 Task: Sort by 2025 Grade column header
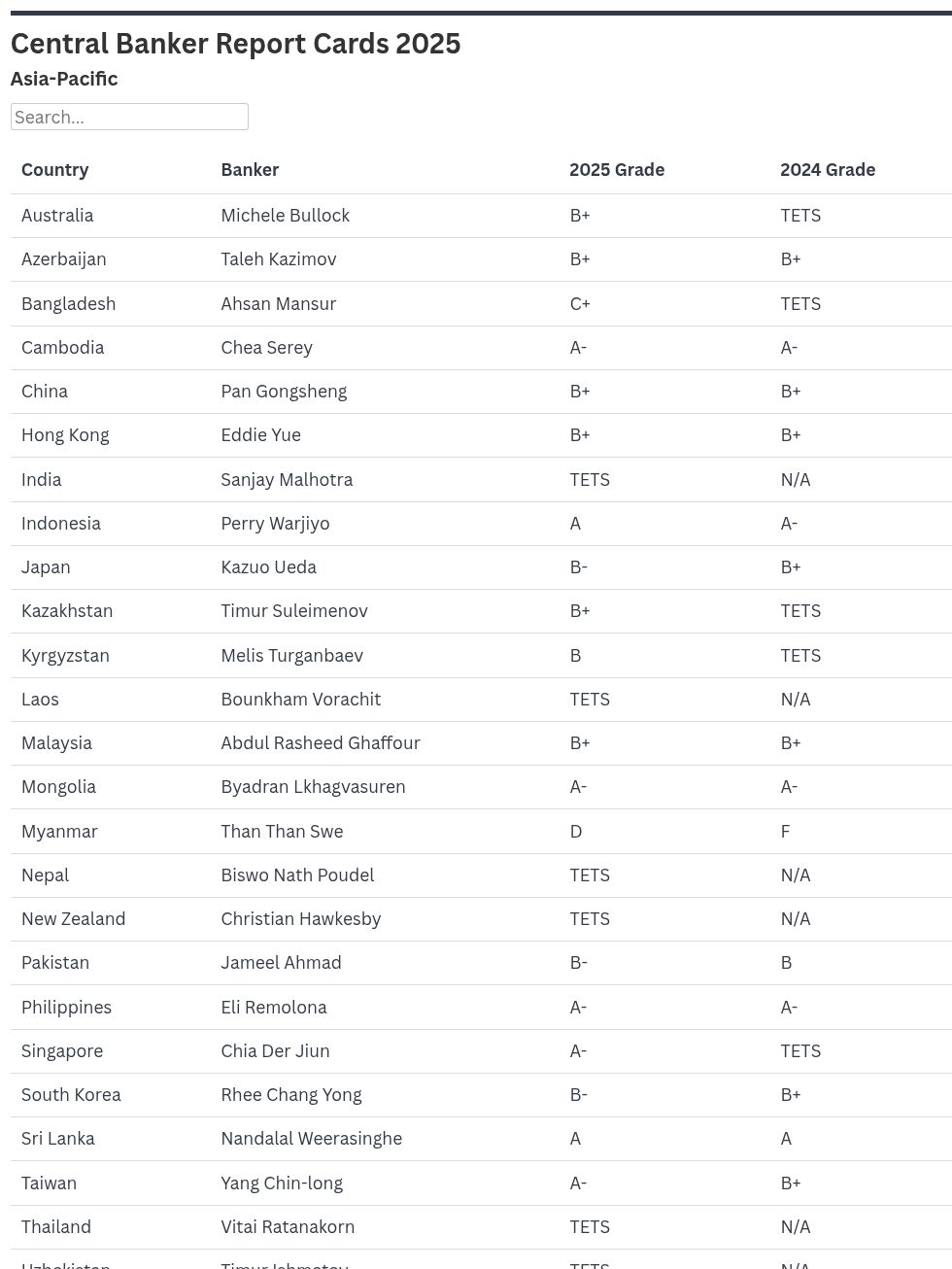tap(617, 170)
